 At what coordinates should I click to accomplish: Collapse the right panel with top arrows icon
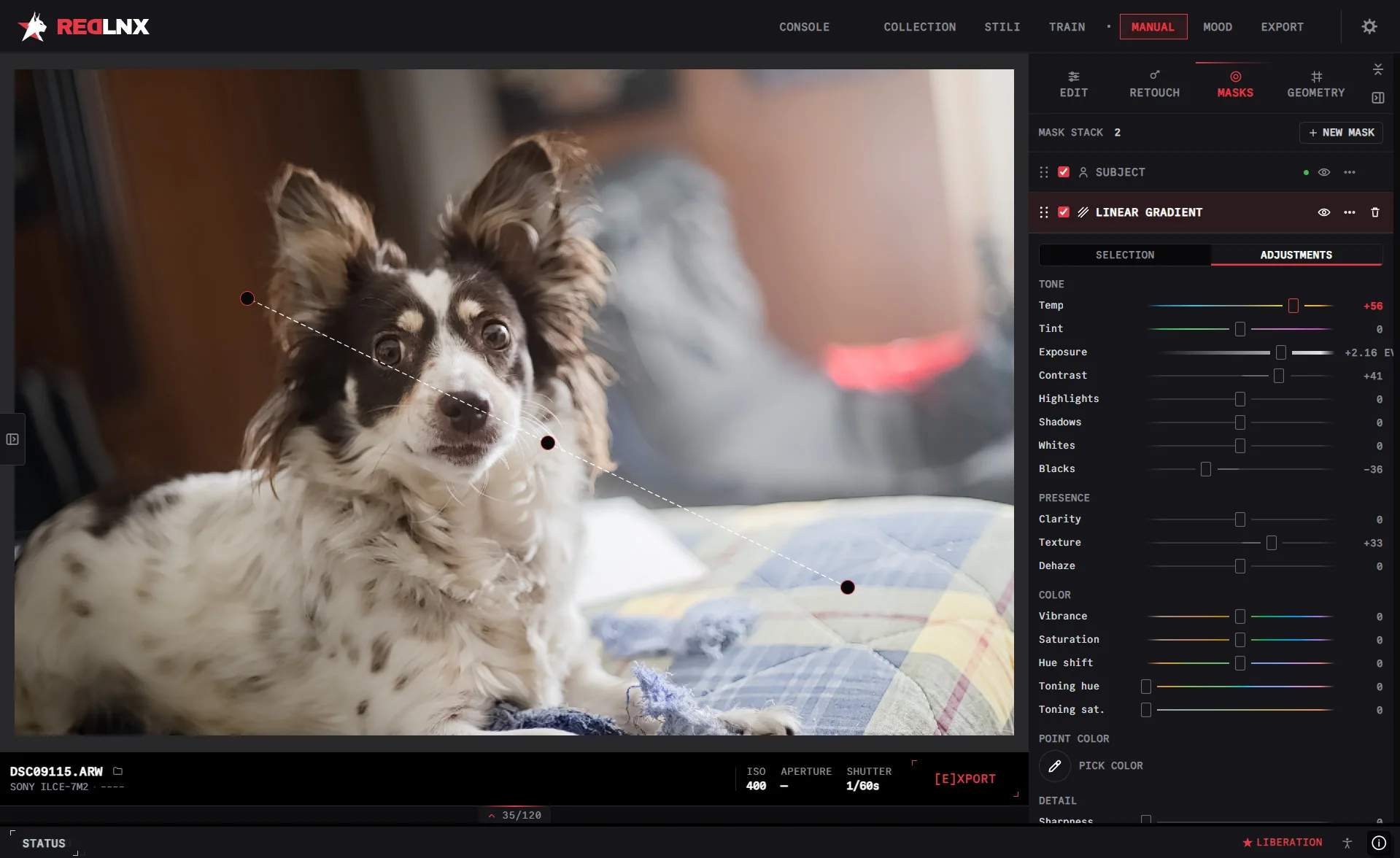(1378, 69)
